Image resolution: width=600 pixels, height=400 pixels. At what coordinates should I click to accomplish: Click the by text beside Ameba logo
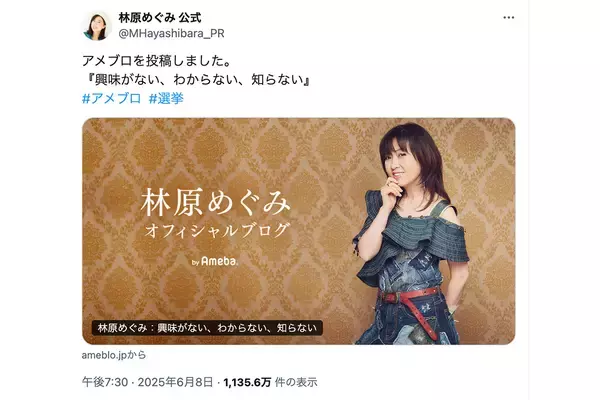(x=196, y=263)
